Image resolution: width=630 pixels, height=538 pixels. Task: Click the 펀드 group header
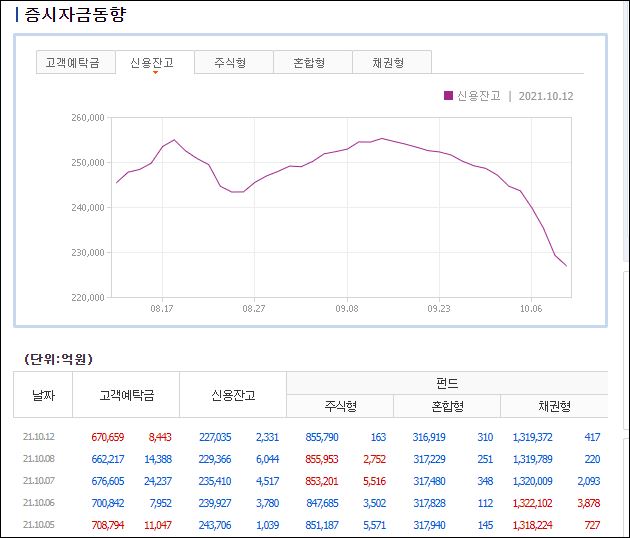point(447,383)
